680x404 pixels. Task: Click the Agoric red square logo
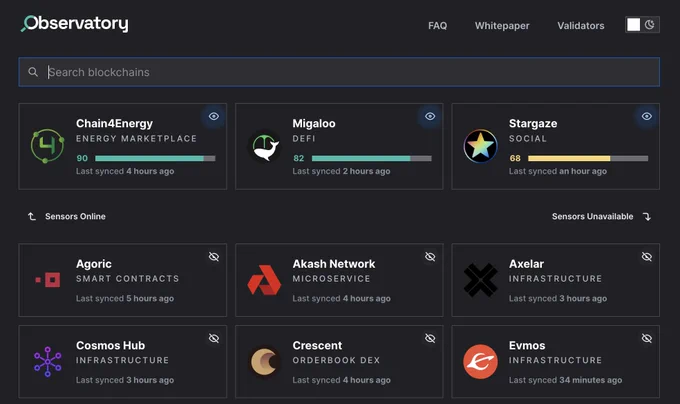click(48, 280)
